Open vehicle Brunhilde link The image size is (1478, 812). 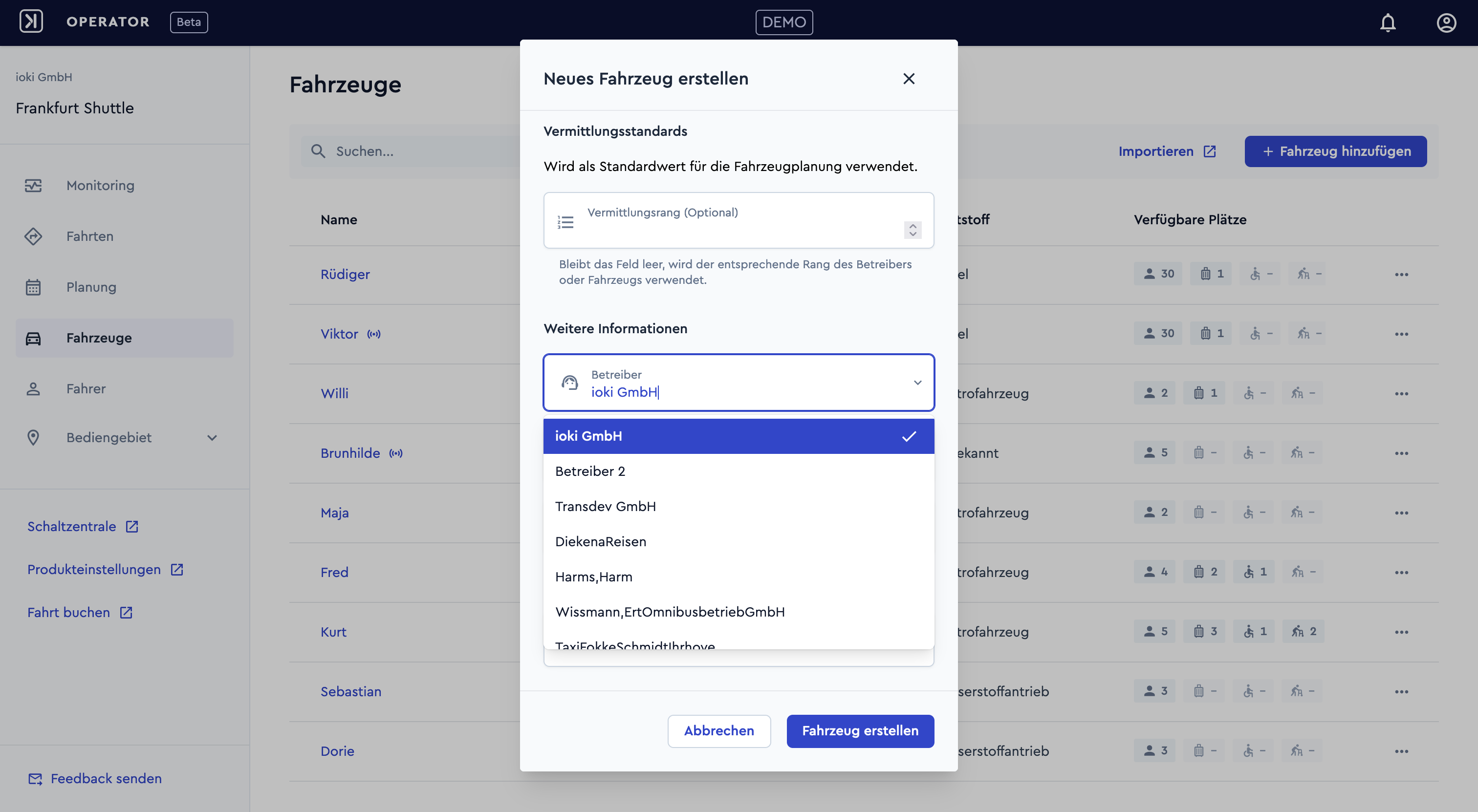coord(350,453)
